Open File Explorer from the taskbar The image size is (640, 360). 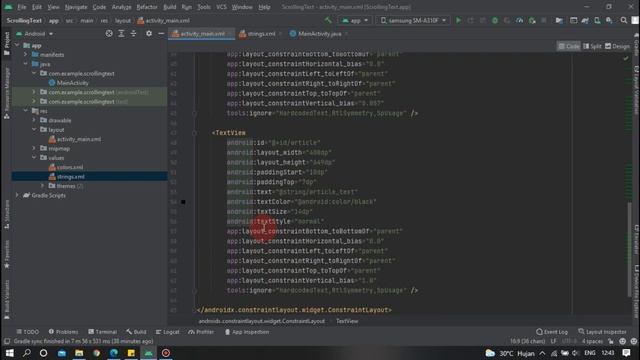tap(79, 353)
